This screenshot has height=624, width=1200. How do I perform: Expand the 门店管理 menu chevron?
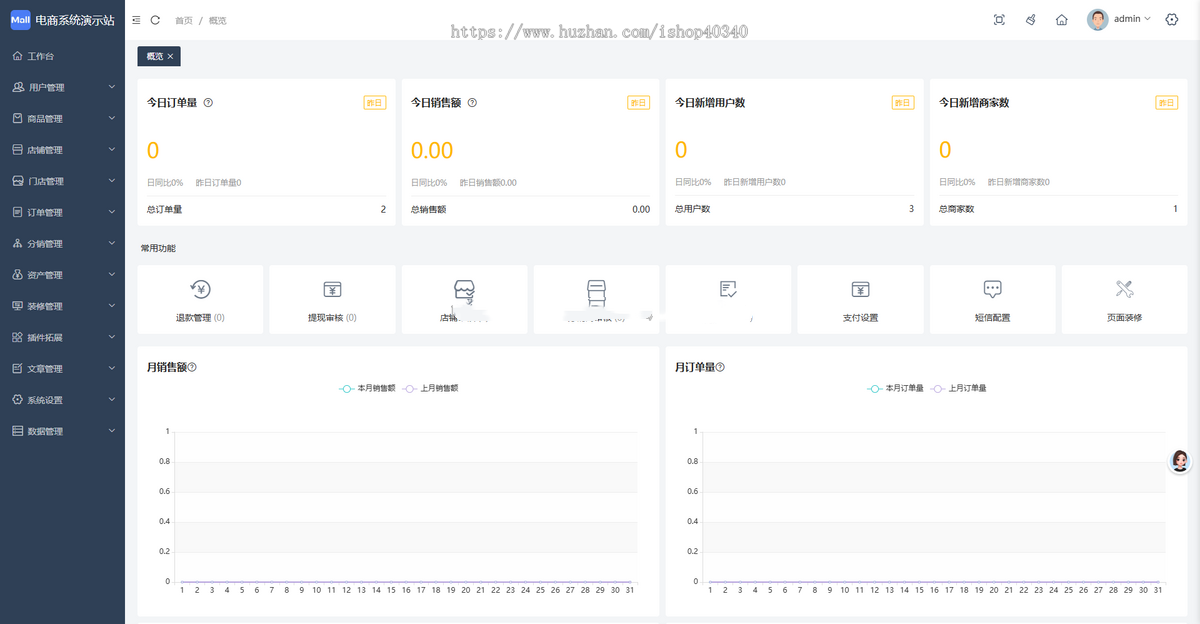[x=112, y=180]
